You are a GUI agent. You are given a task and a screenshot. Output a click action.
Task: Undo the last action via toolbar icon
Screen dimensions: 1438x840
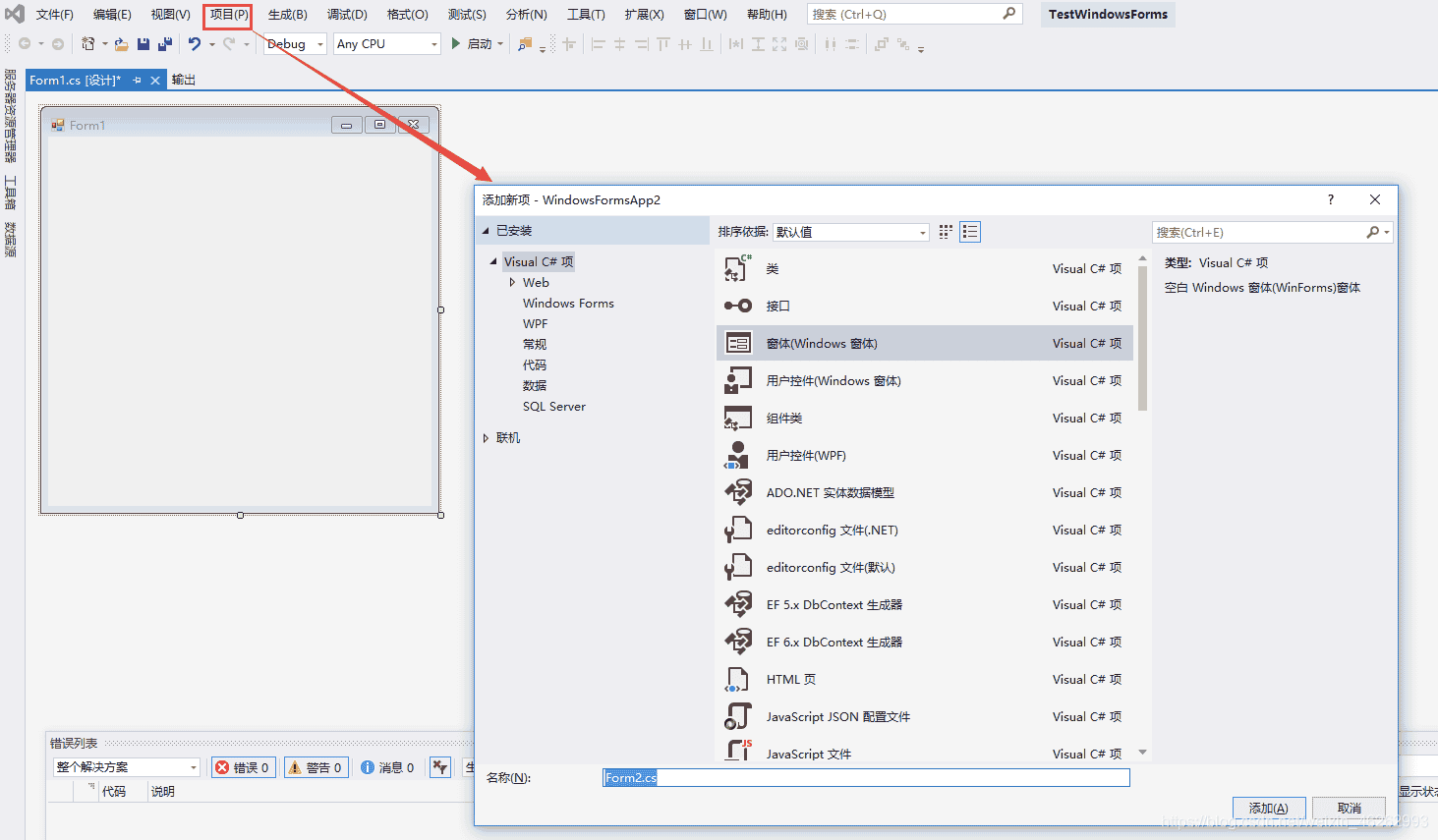[x=195, y=43]
